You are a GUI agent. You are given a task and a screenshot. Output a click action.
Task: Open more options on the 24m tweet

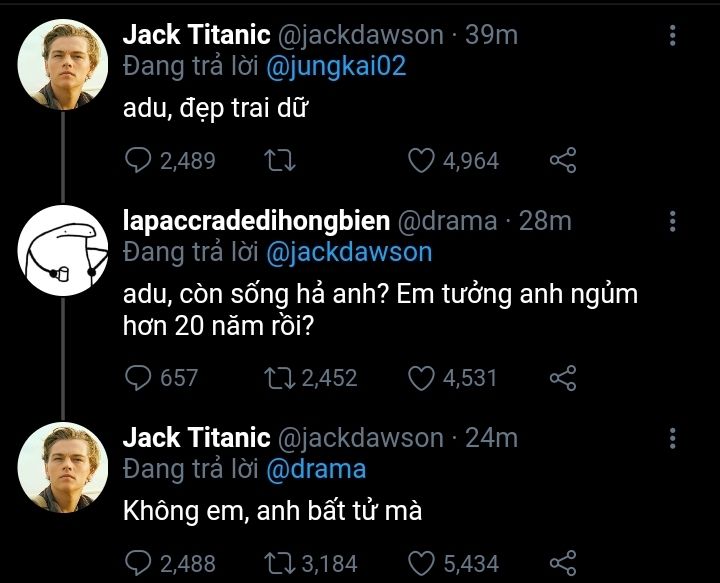(672, 438)
